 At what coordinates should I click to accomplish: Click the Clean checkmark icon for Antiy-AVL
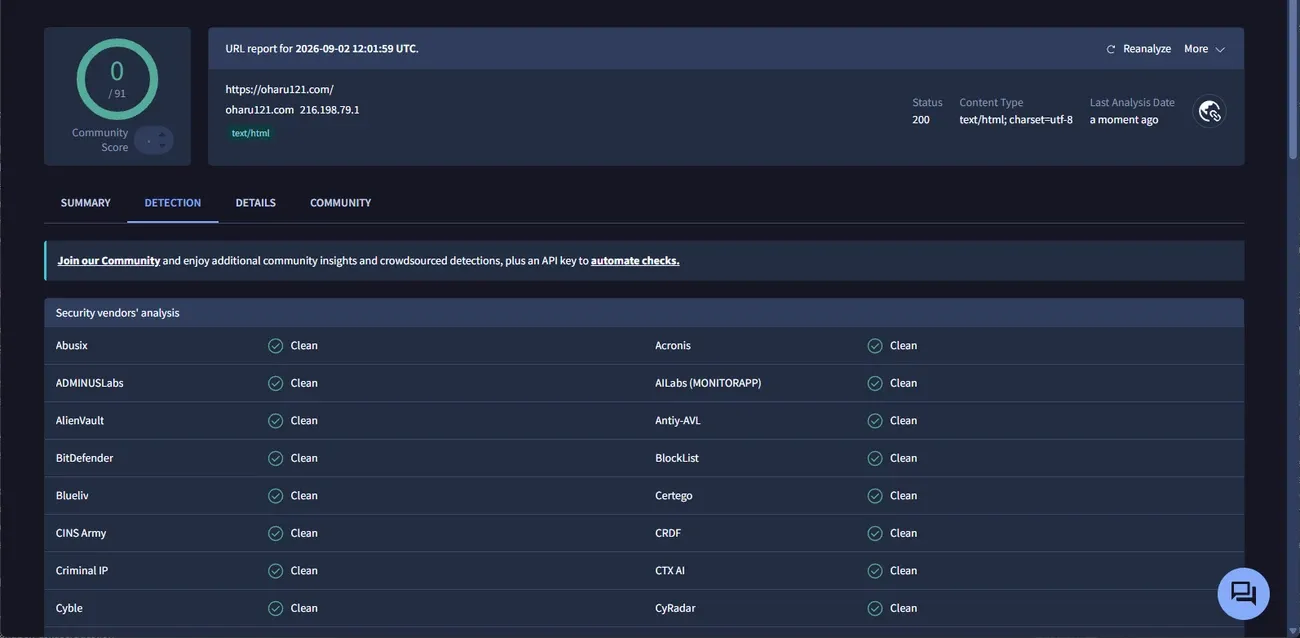pos(875,421)
